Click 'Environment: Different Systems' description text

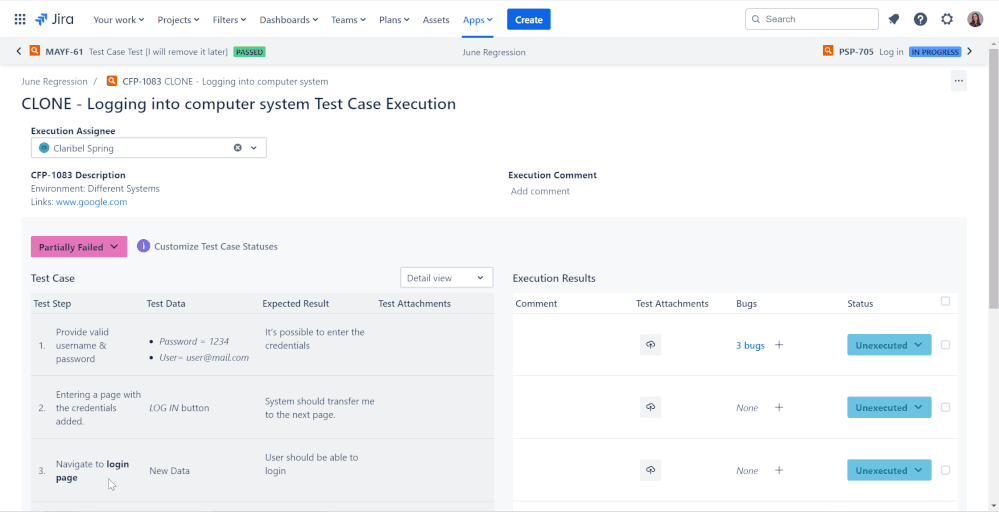95,188
